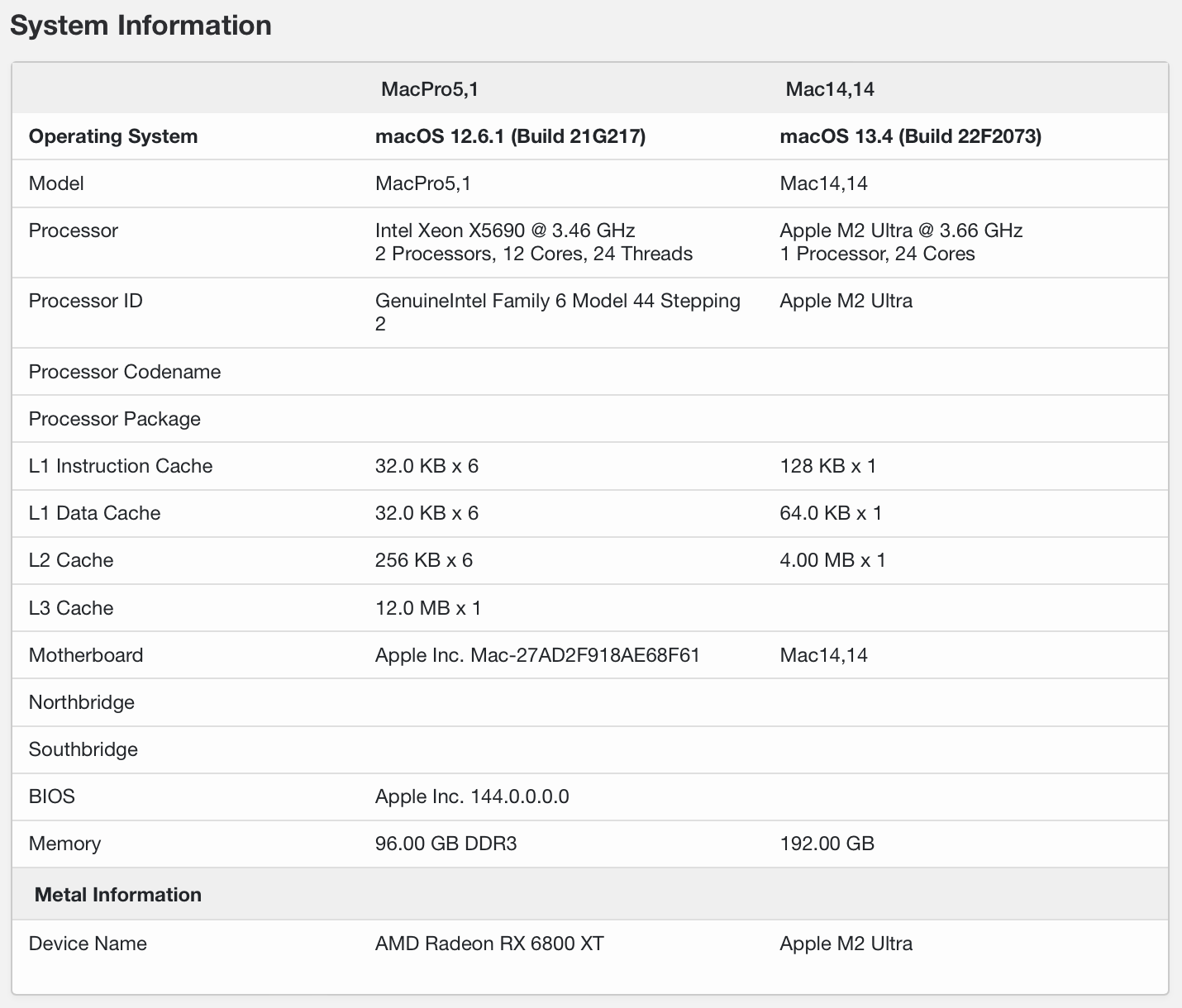Click the Processor Codename row label
This screenshot has width=1182, height=1008.
[125, 372]
